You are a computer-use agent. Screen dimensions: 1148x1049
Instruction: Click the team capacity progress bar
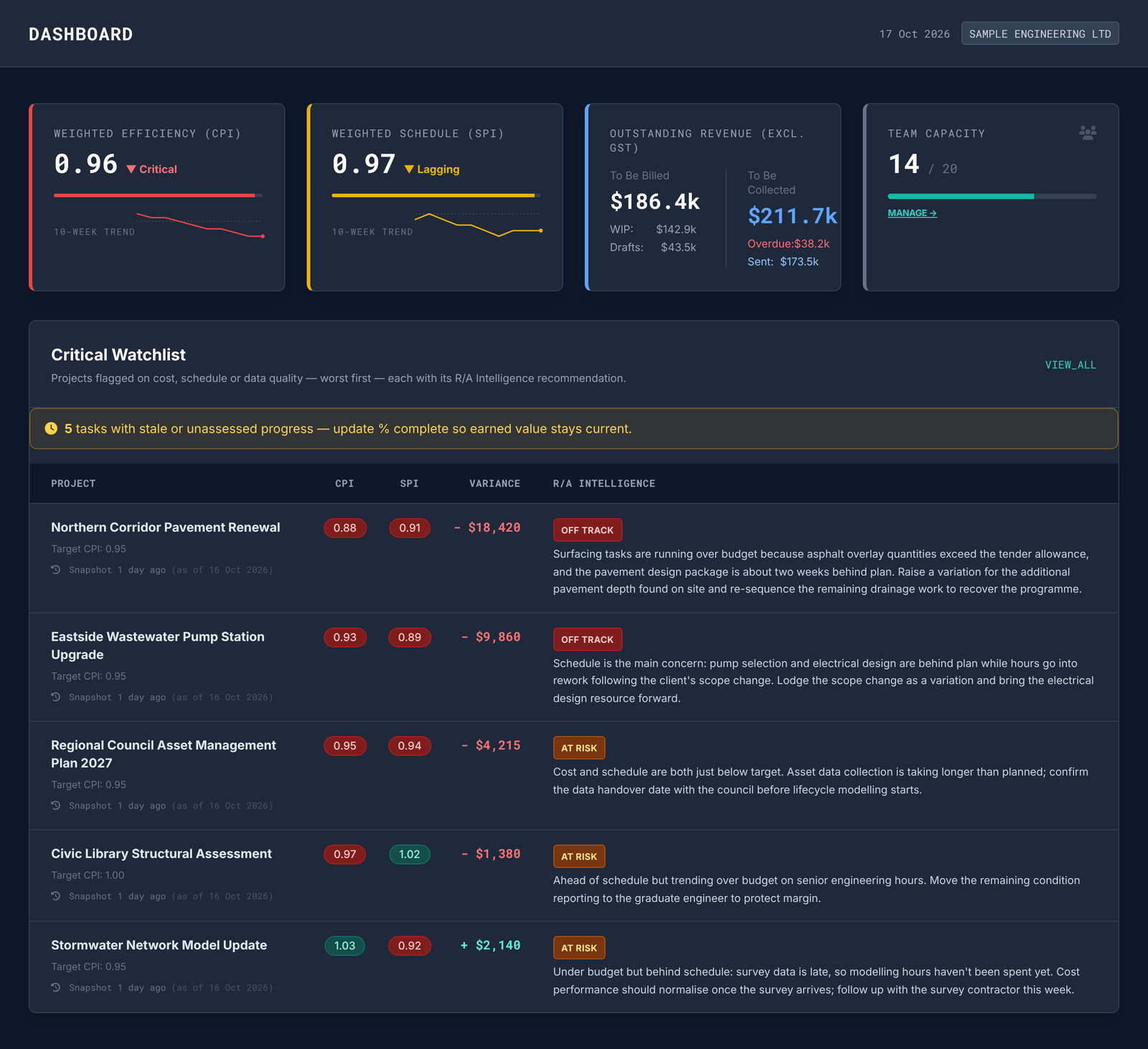tap(992, 196)
